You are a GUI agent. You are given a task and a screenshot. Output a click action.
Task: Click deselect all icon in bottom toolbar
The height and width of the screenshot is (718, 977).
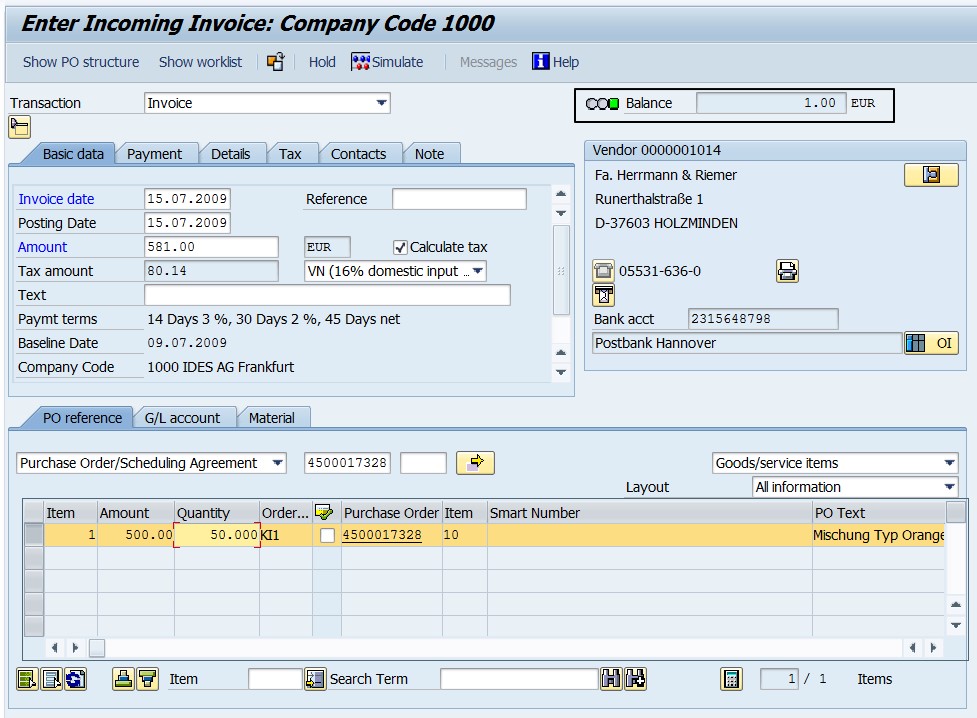pos(51,679)
